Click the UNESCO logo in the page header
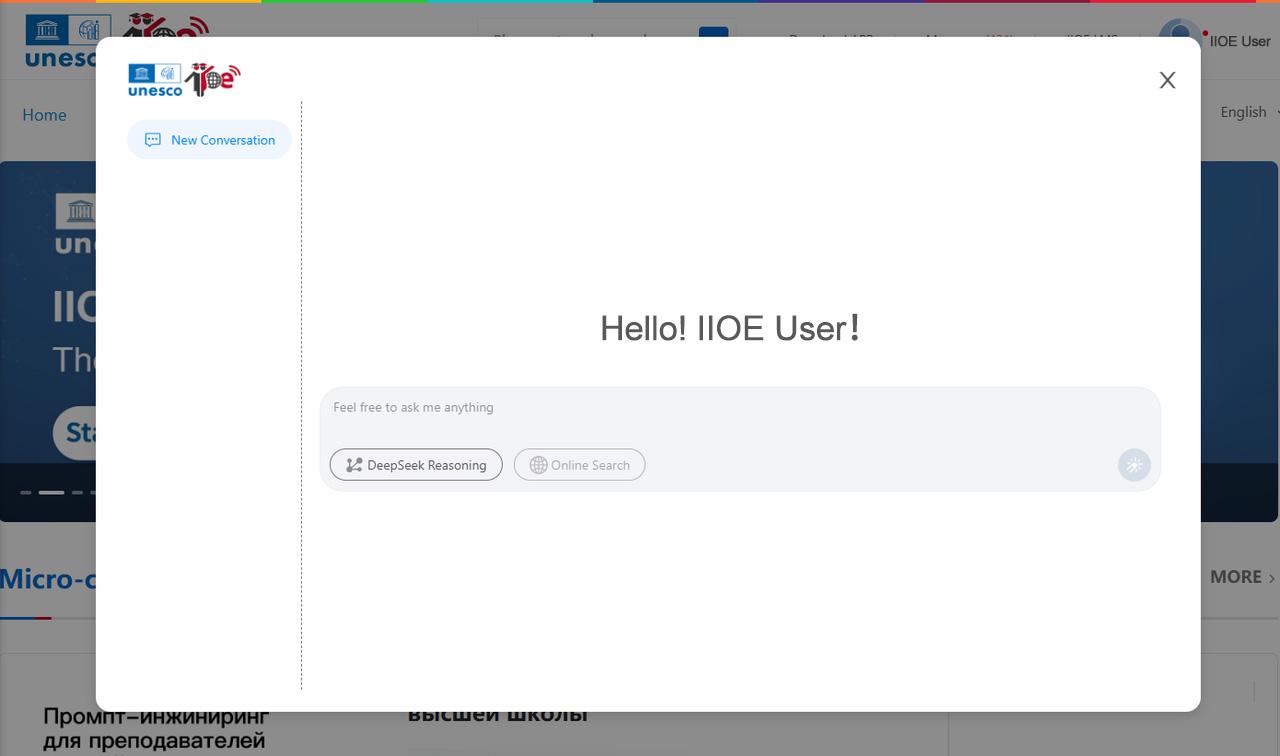Viewport: 1280px width, 756px height. pos(60,42)
